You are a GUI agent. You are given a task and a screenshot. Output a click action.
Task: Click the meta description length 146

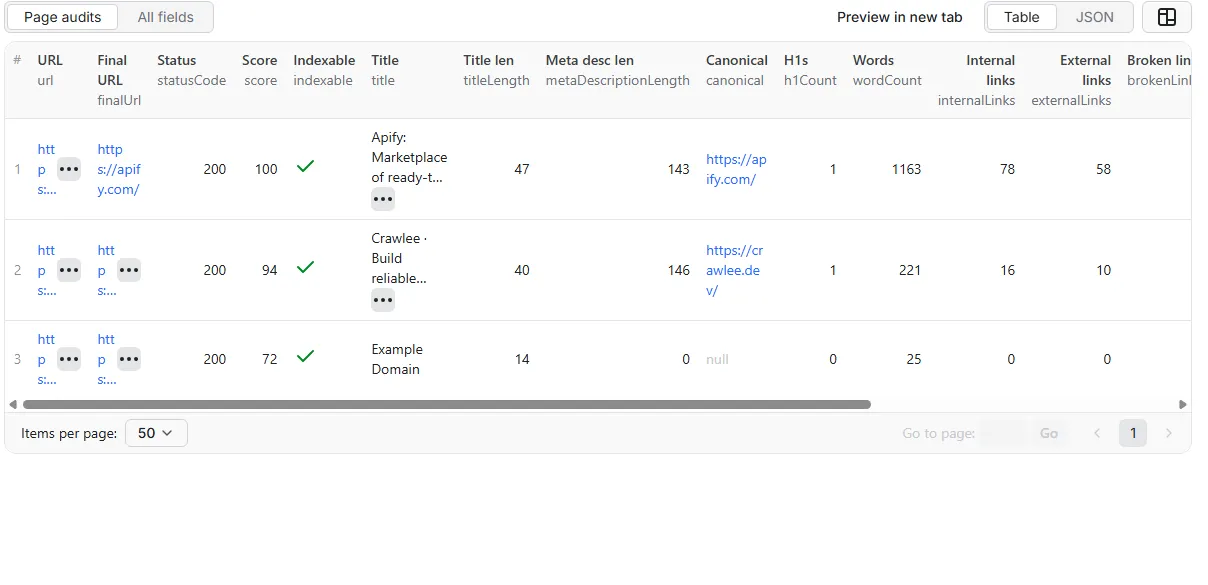tap(679, 270)
